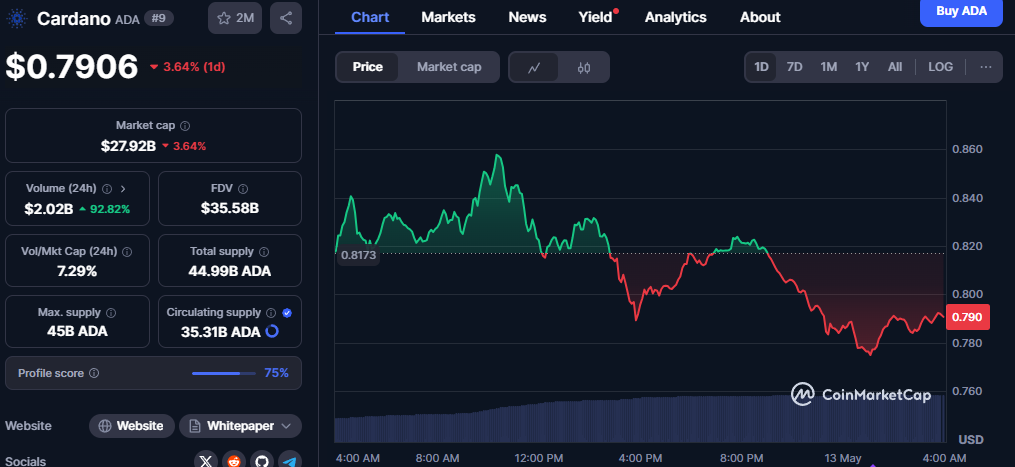Open the Telegram social icon

pyautogui.click(x=290, y=461)
